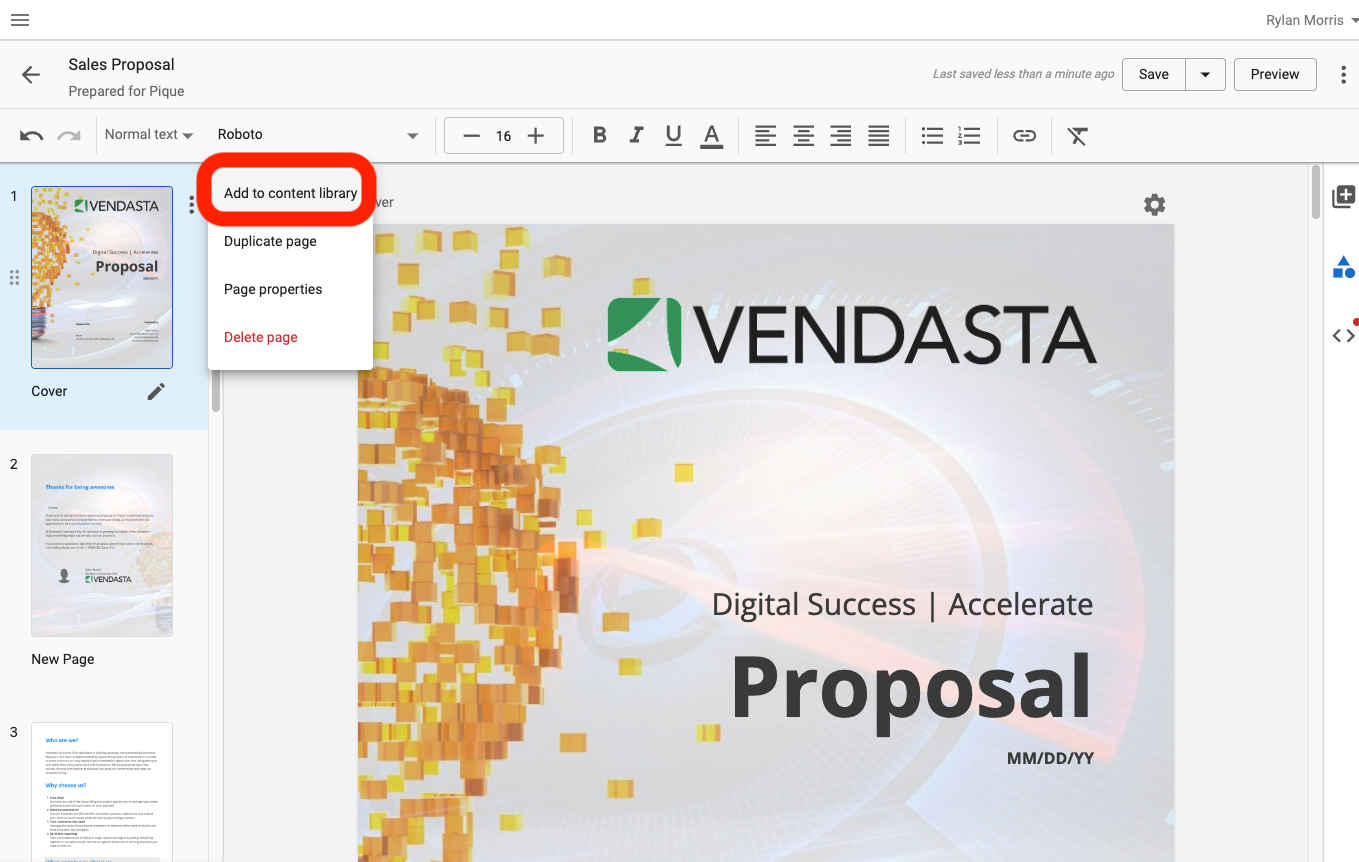Screen dimensions: 1359x862
Task: Choose Duplicate page
Action: [290, 241]
